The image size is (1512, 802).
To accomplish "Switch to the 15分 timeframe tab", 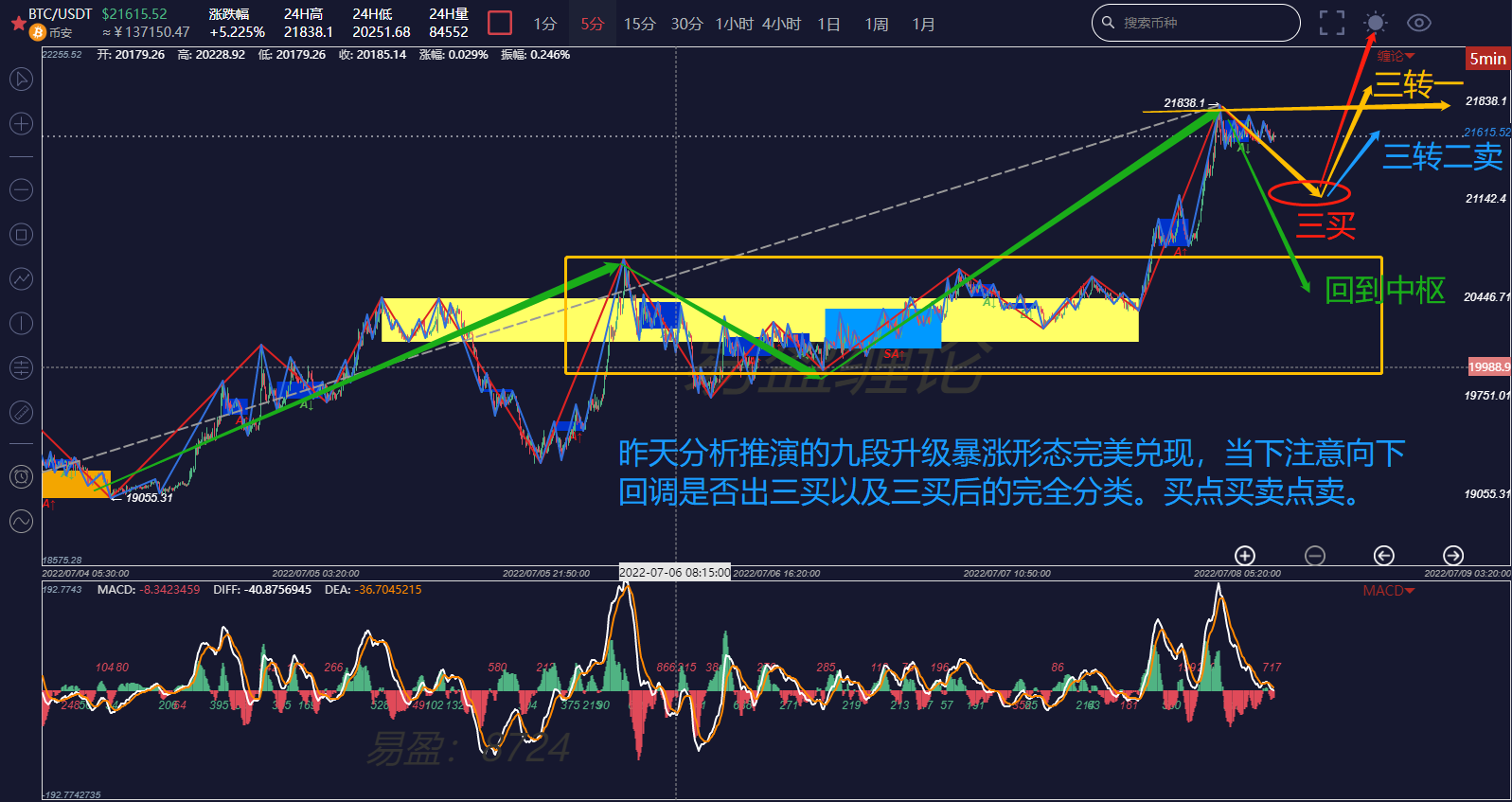I will coord(639,24).
